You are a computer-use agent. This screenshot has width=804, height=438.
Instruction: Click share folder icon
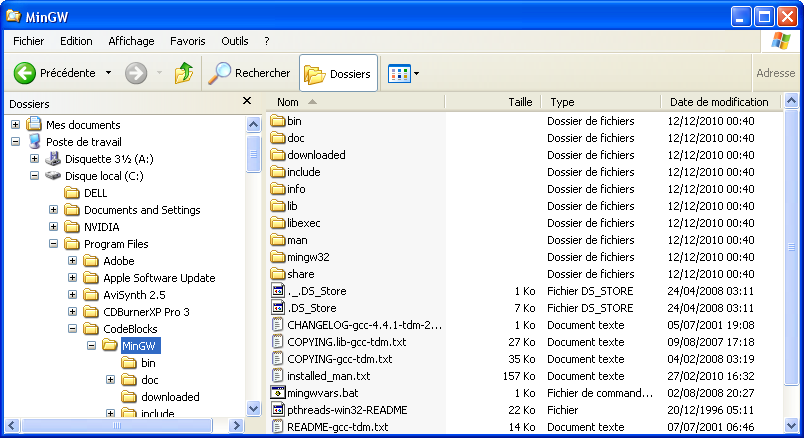[x=278, y=273]
